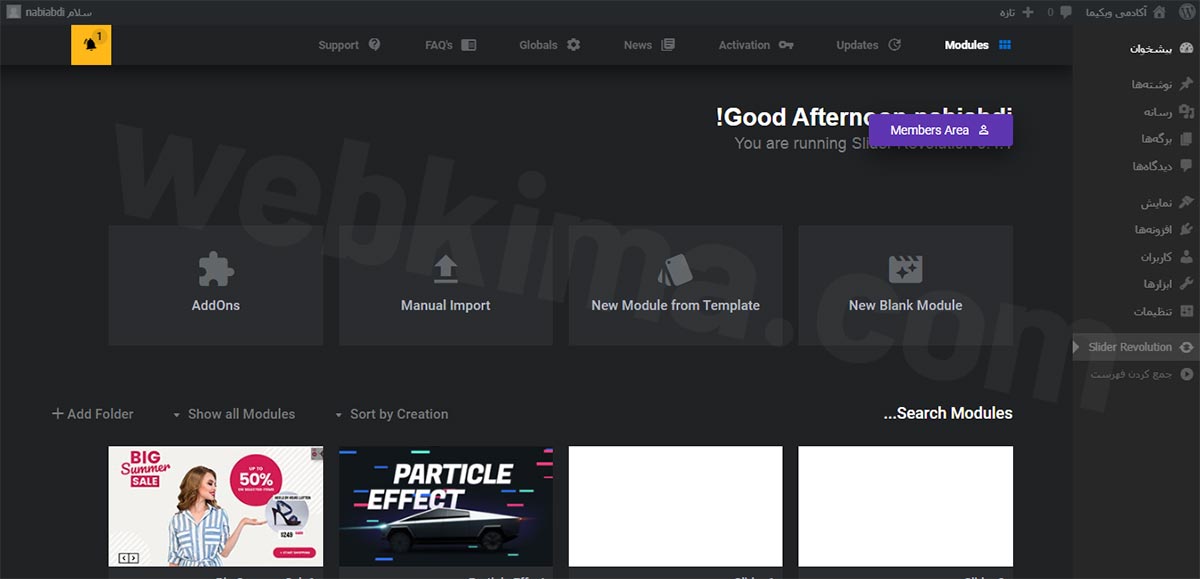Open the Support help section
Screen dimensions: 1200x579
(349, 45)
